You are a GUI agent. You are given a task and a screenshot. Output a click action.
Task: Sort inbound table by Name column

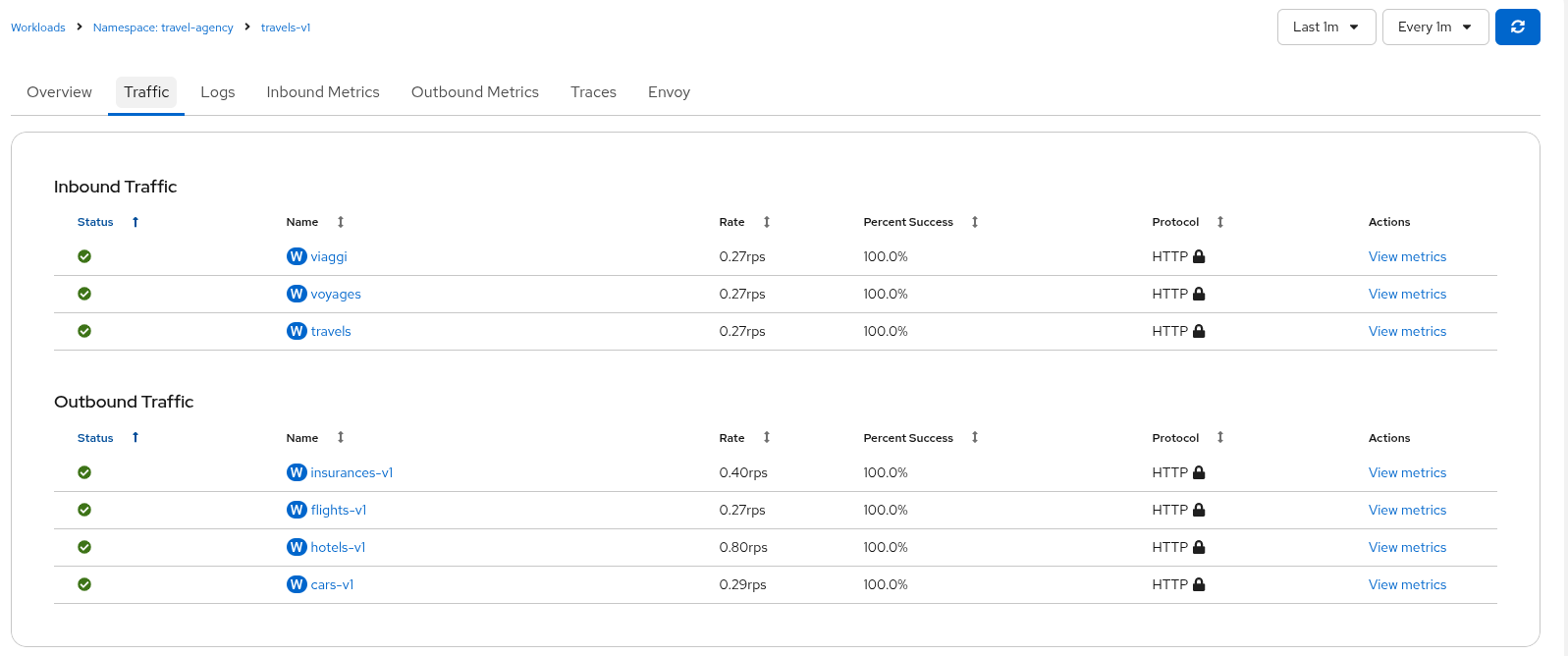click(x=341, y=222)
